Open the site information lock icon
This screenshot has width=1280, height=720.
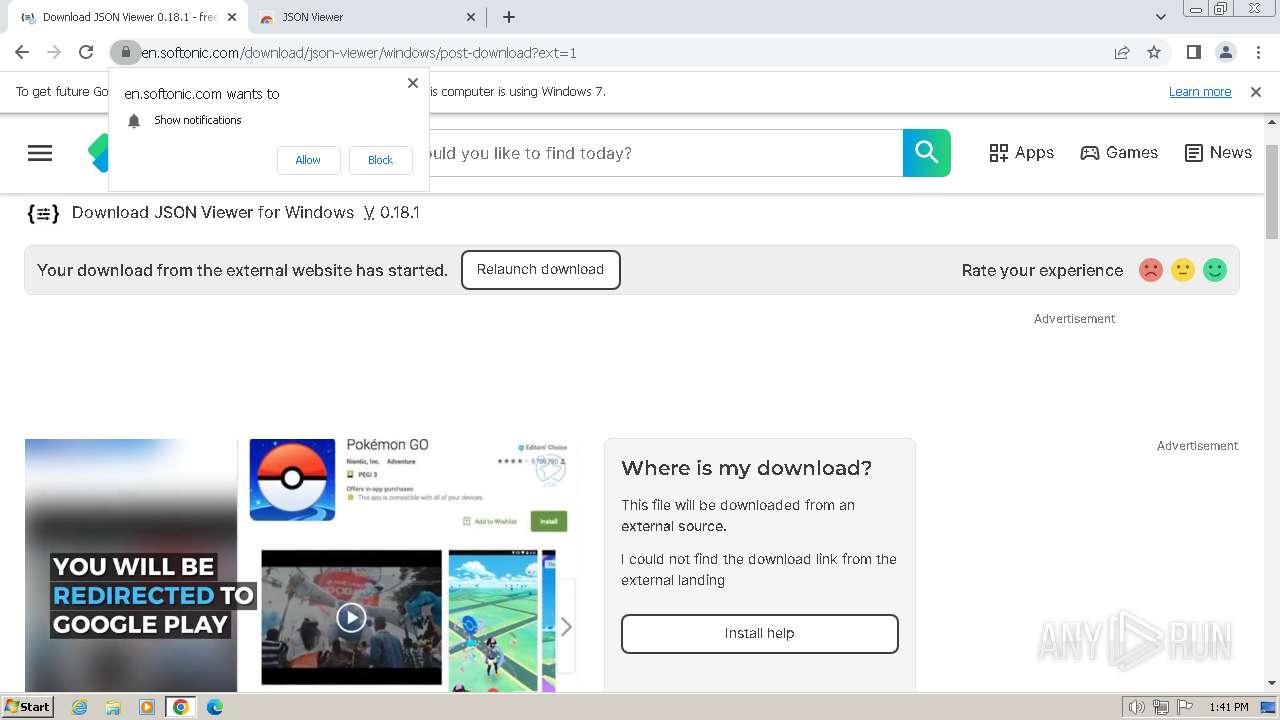(x=125, y=52)
